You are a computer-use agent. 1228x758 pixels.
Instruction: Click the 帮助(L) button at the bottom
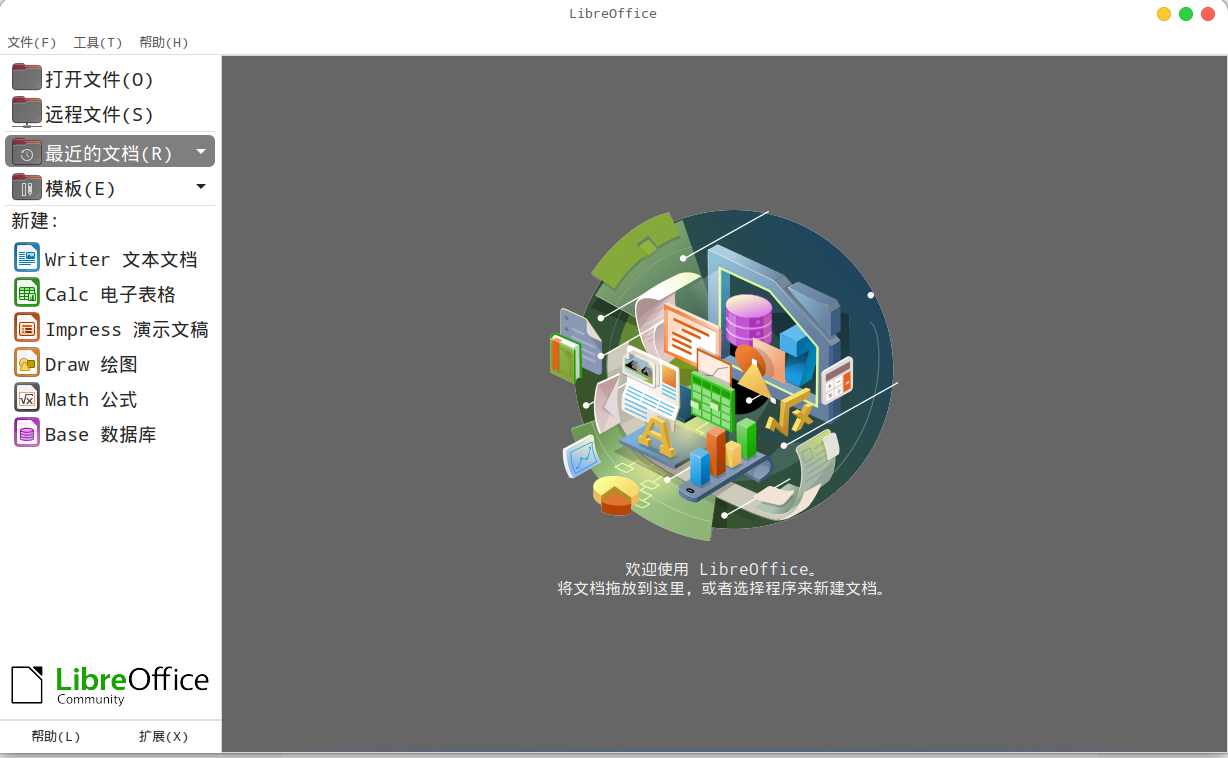click(x=56, y=736)
